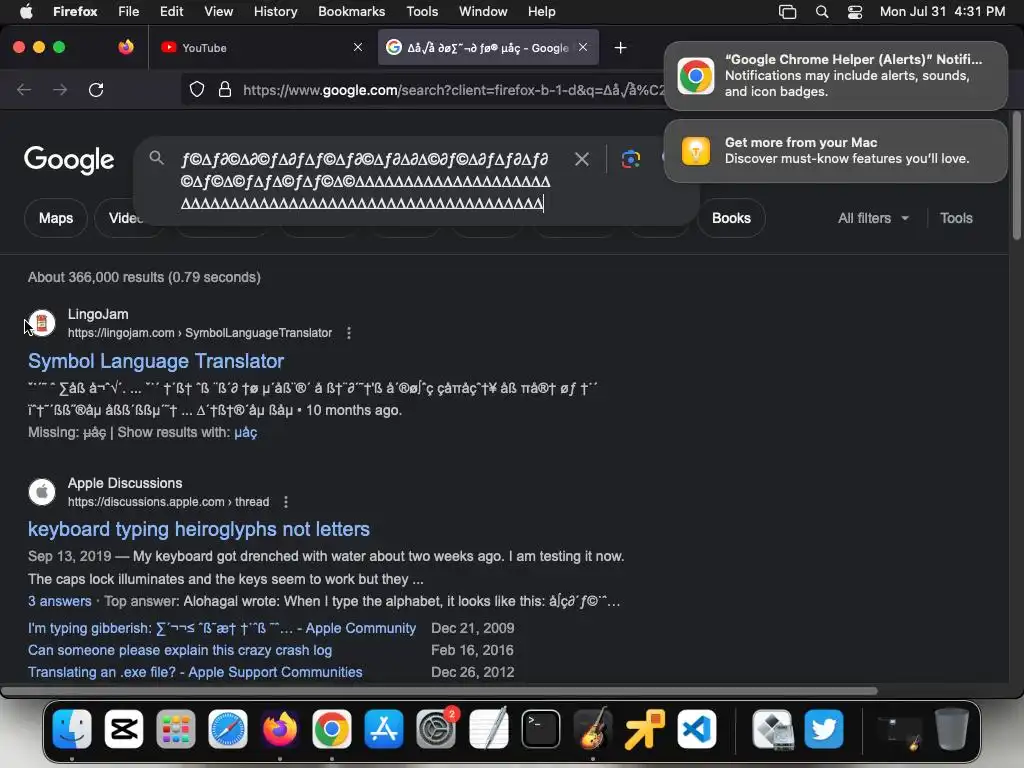1024x768 pixels.
Task: Click the µåç show results link
Action: [x=246, y=432]
